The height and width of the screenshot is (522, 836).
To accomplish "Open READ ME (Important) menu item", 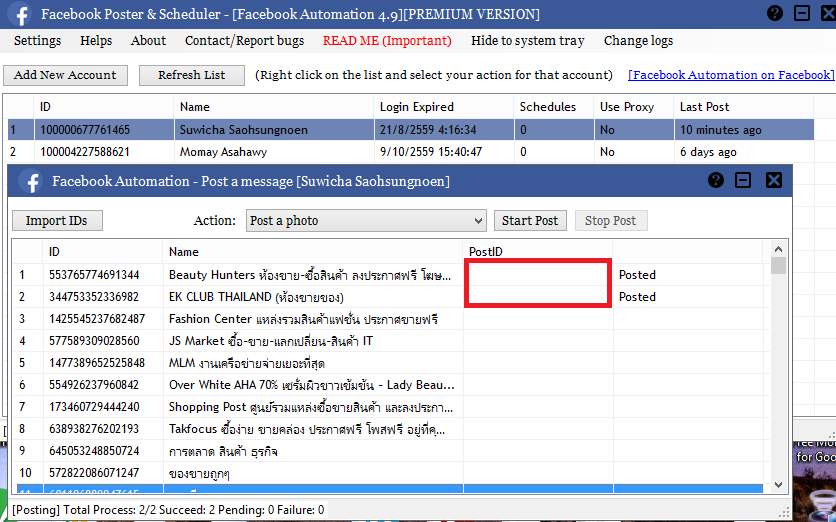I will (x=387, y=41).
